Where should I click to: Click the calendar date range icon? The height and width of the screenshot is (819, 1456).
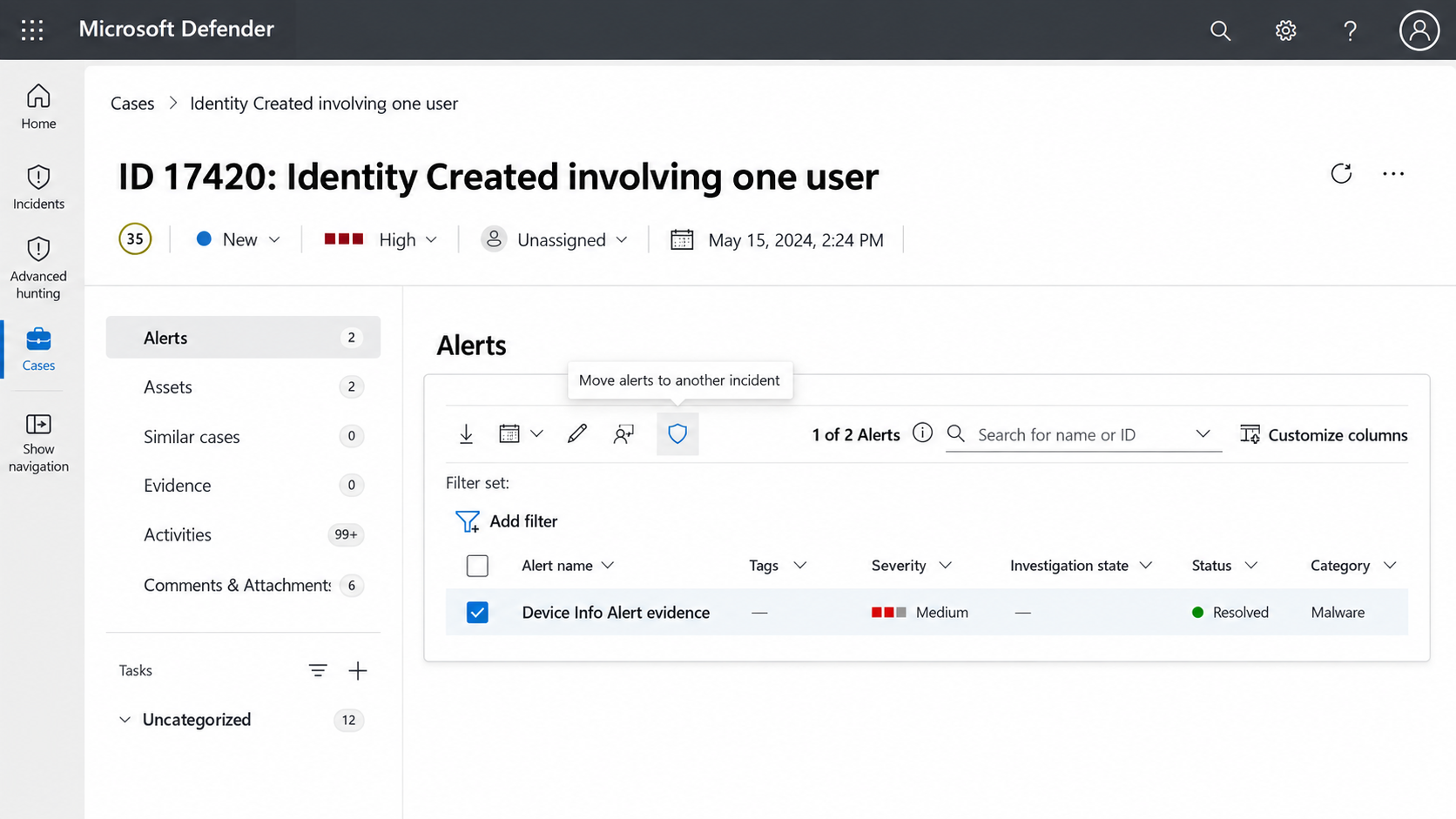pyautogui.click(x=509, y=433)
